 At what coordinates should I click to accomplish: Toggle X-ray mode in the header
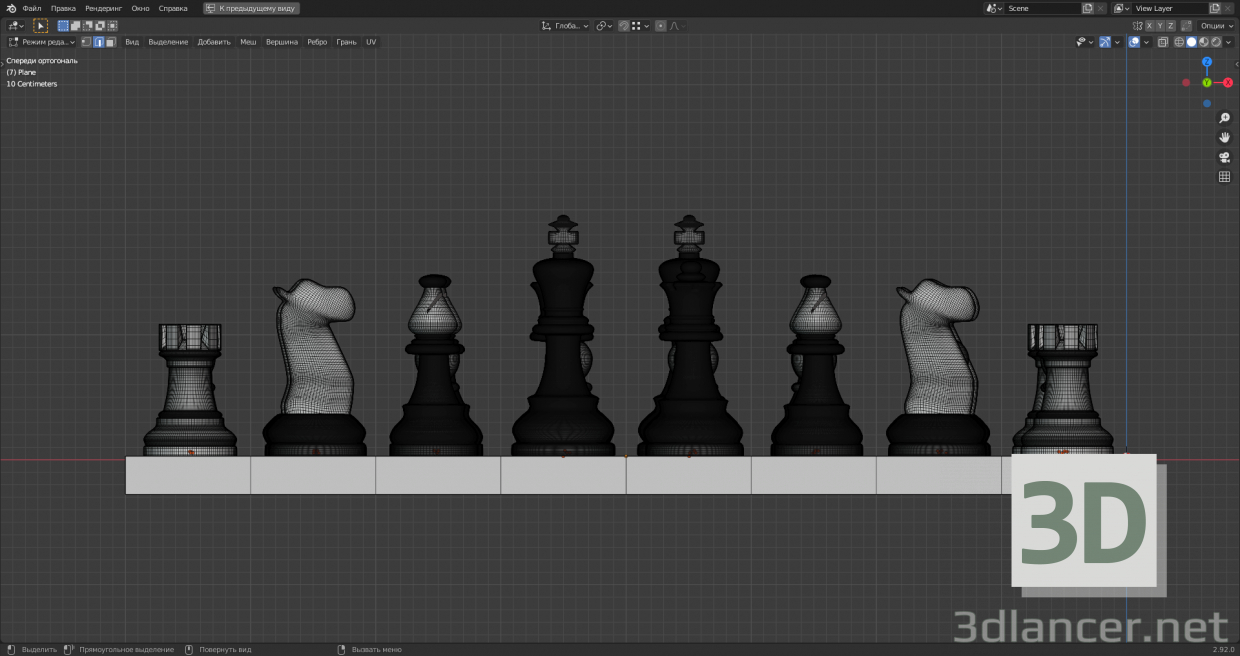[x=1162, y=41]
